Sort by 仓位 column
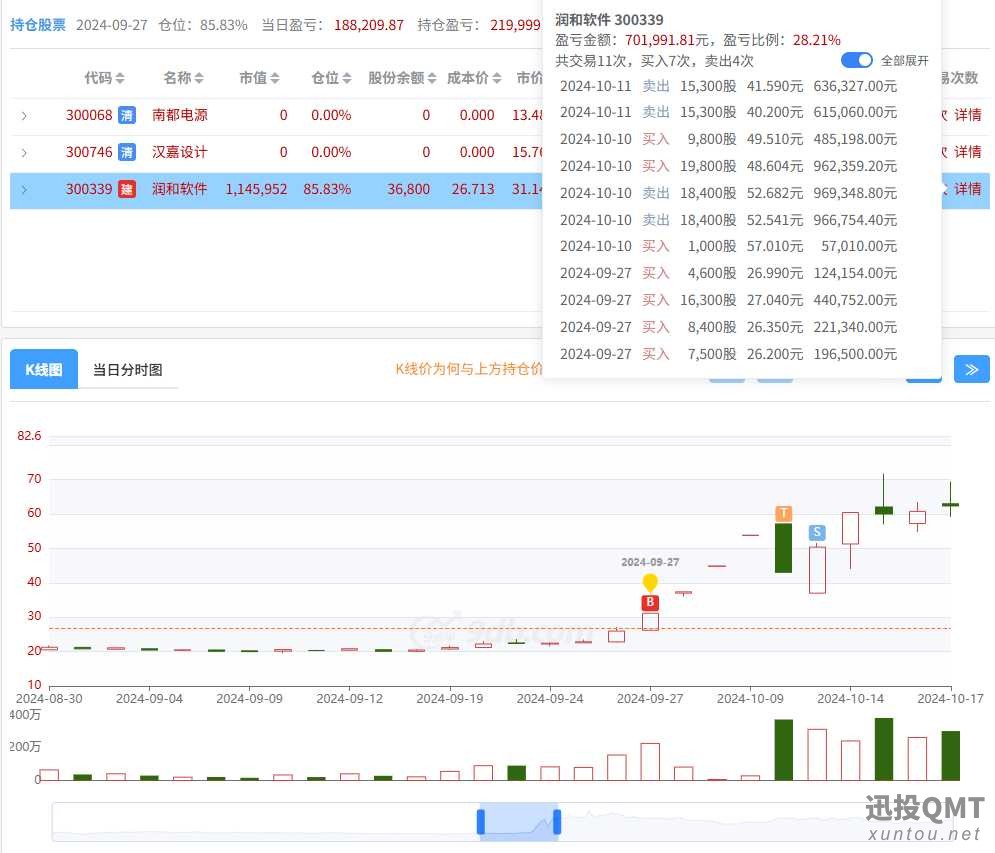This screenshot has width=995, height=853. click(331, 78)
